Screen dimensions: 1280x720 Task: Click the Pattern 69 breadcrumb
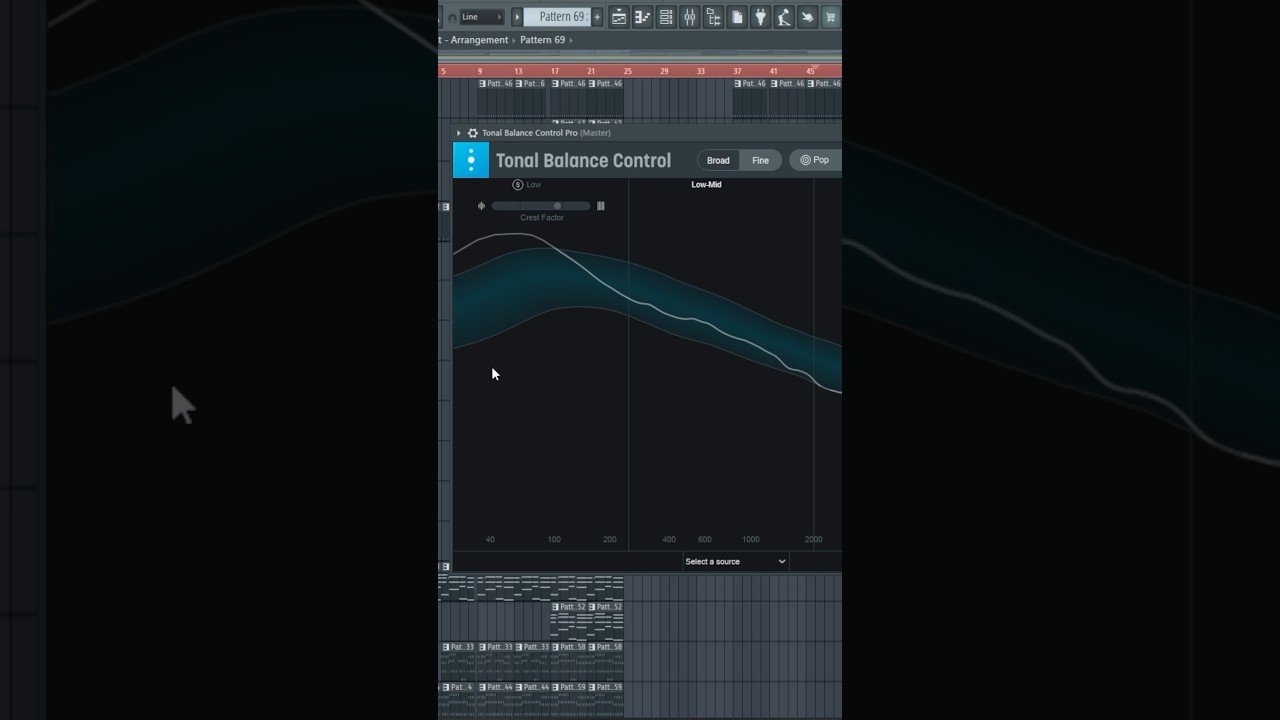pos(542,40)
